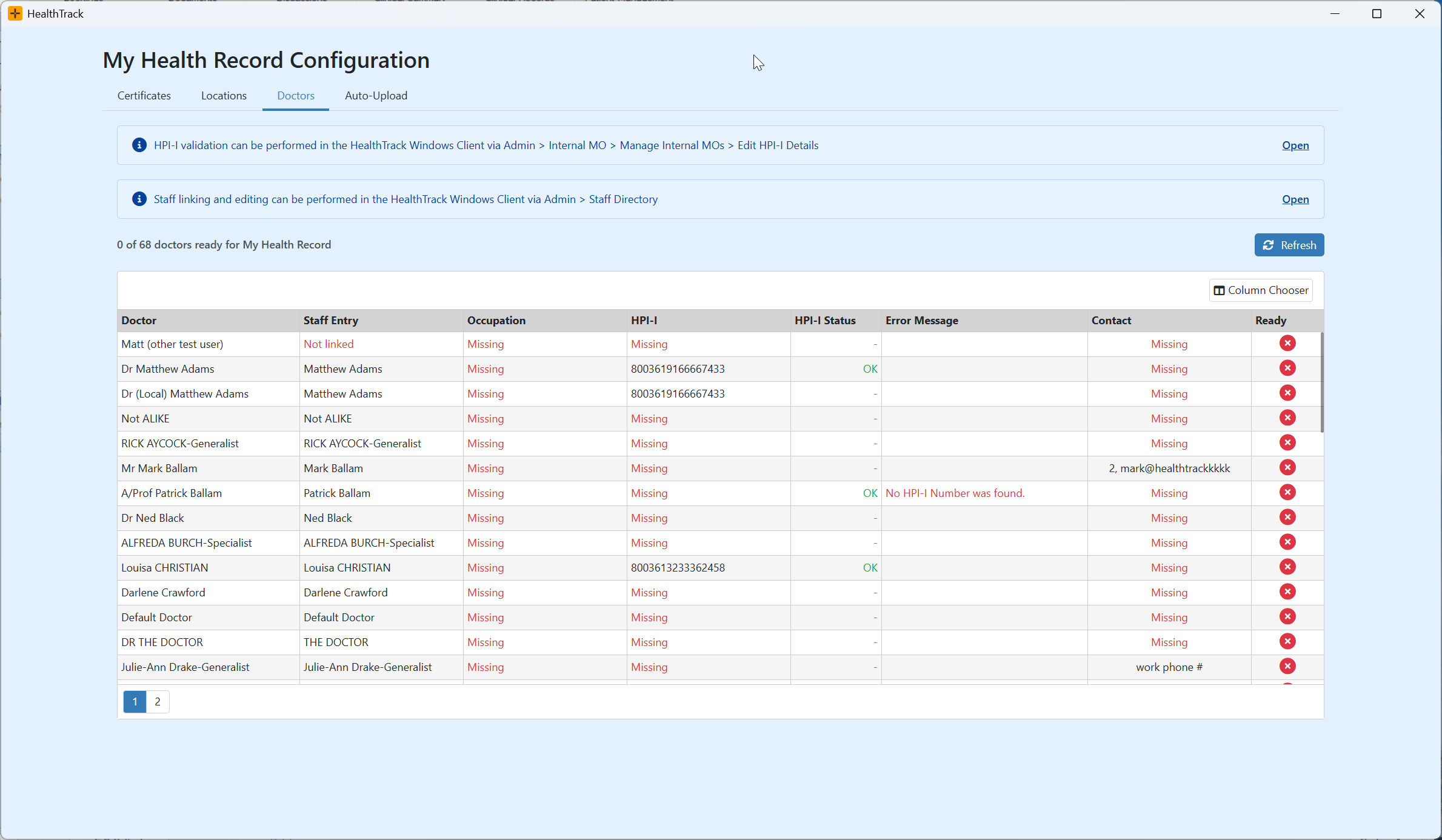Maximize the HealthTrack window
This screenshot has height=840, width=1442.
(1377, 13)
